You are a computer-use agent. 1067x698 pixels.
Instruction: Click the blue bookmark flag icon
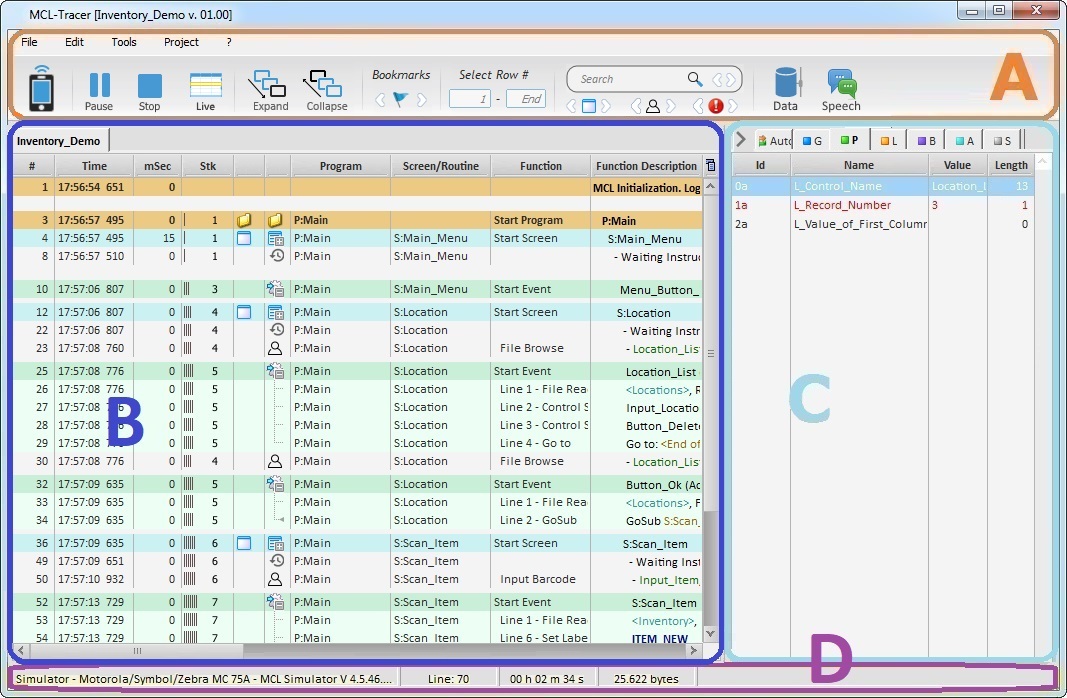401,99
